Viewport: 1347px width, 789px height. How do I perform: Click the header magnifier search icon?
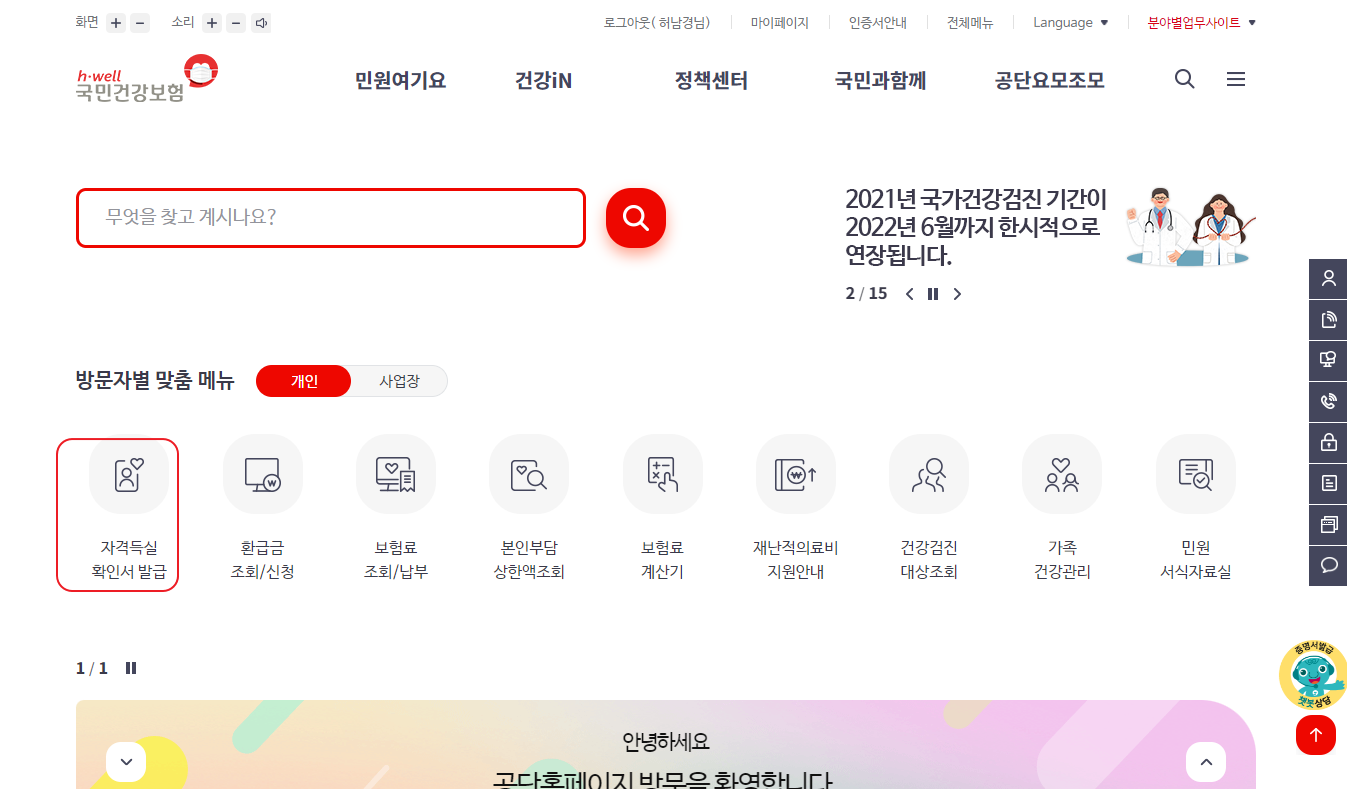[1185, 79]
